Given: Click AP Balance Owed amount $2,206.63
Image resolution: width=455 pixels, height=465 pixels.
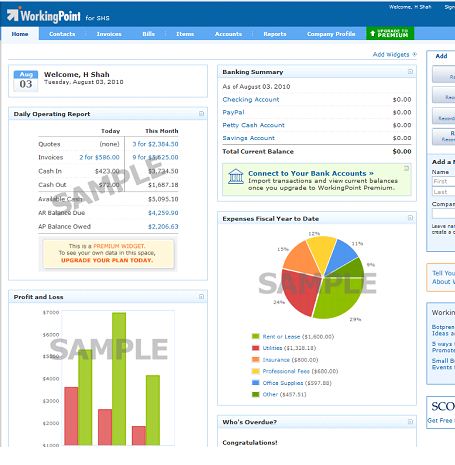Looking at the screenshot, I should [x=163, y=227].
